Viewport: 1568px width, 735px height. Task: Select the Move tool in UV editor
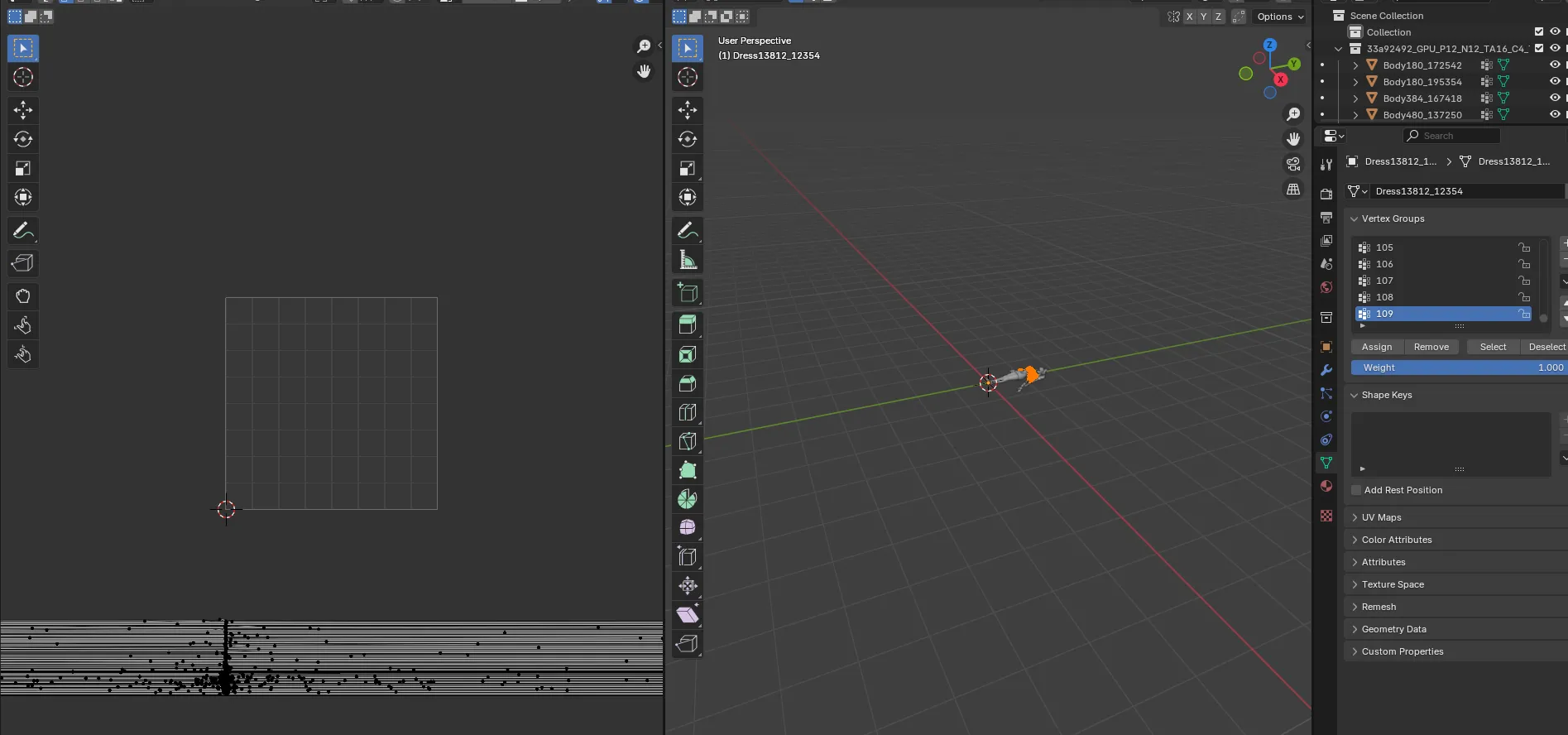(x=23, y=110)
